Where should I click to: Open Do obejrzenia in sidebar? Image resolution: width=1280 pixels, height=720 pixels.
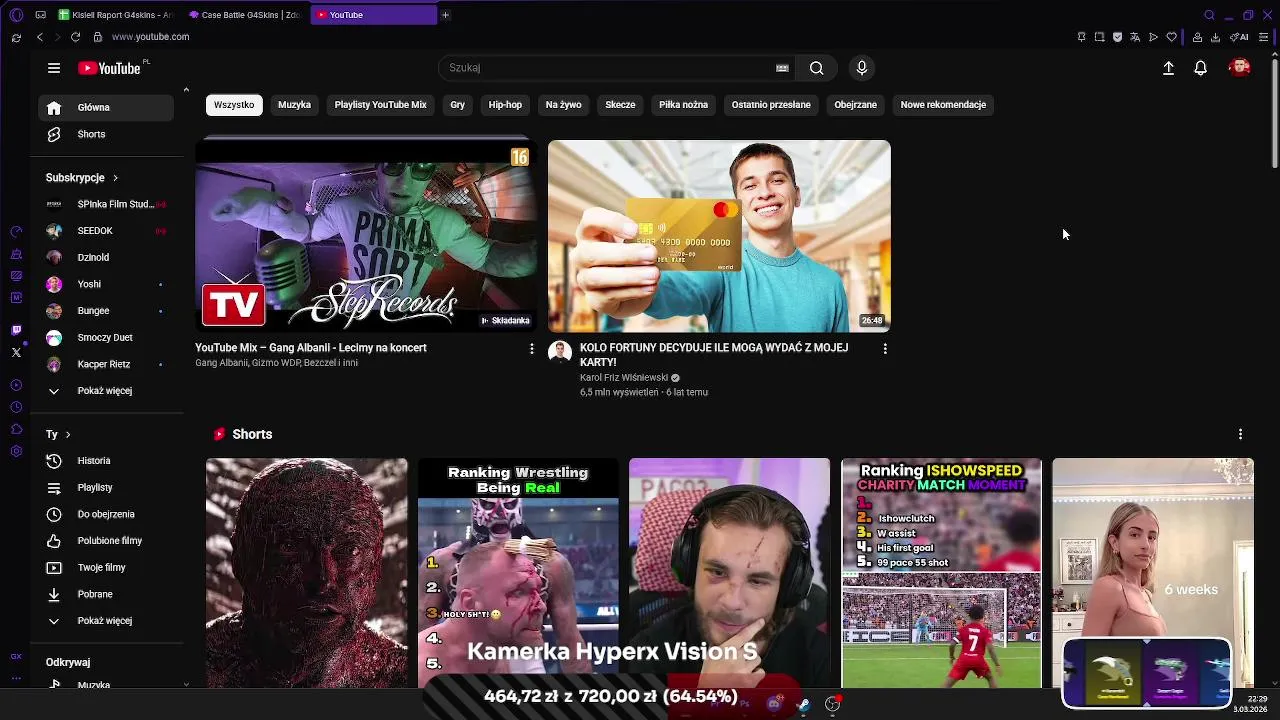pos(106,514)
